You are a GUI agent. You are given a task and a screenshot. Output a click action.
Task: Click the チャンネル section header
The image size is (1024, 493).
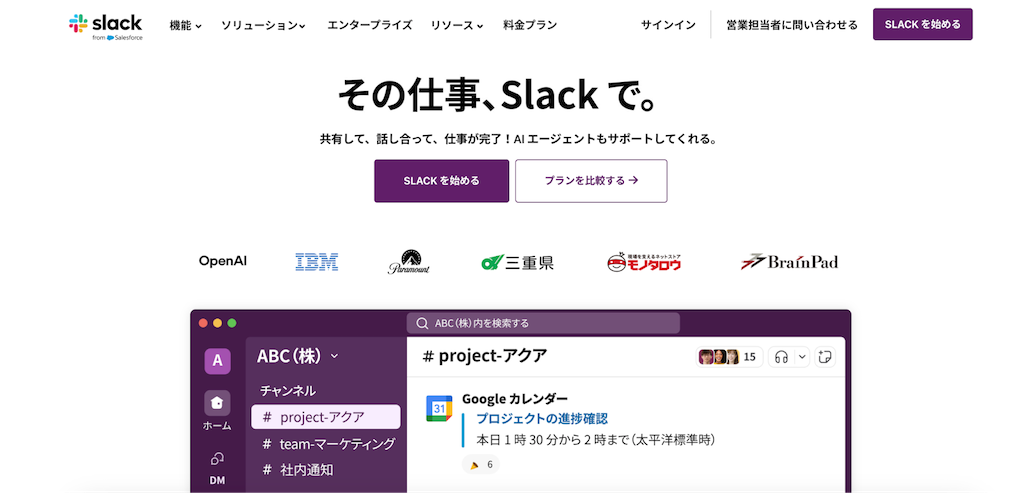pyautogui.click(x=288, y=390)
